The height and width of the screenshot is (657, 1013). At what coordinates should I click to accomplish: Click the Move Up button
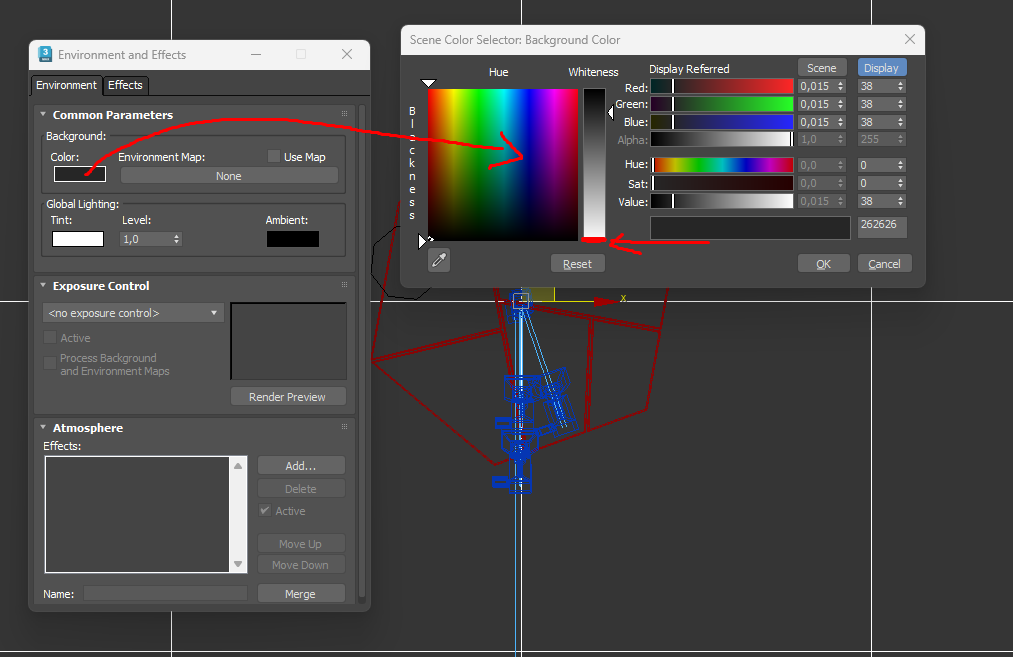tap(300, 544)
